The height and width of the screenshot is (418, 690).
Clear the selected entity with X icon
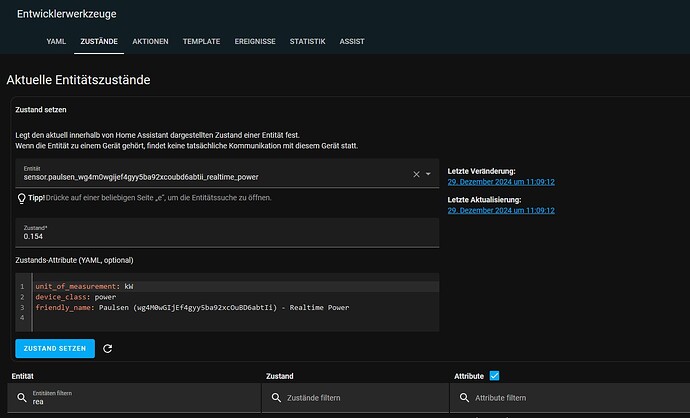pos(416,174)
